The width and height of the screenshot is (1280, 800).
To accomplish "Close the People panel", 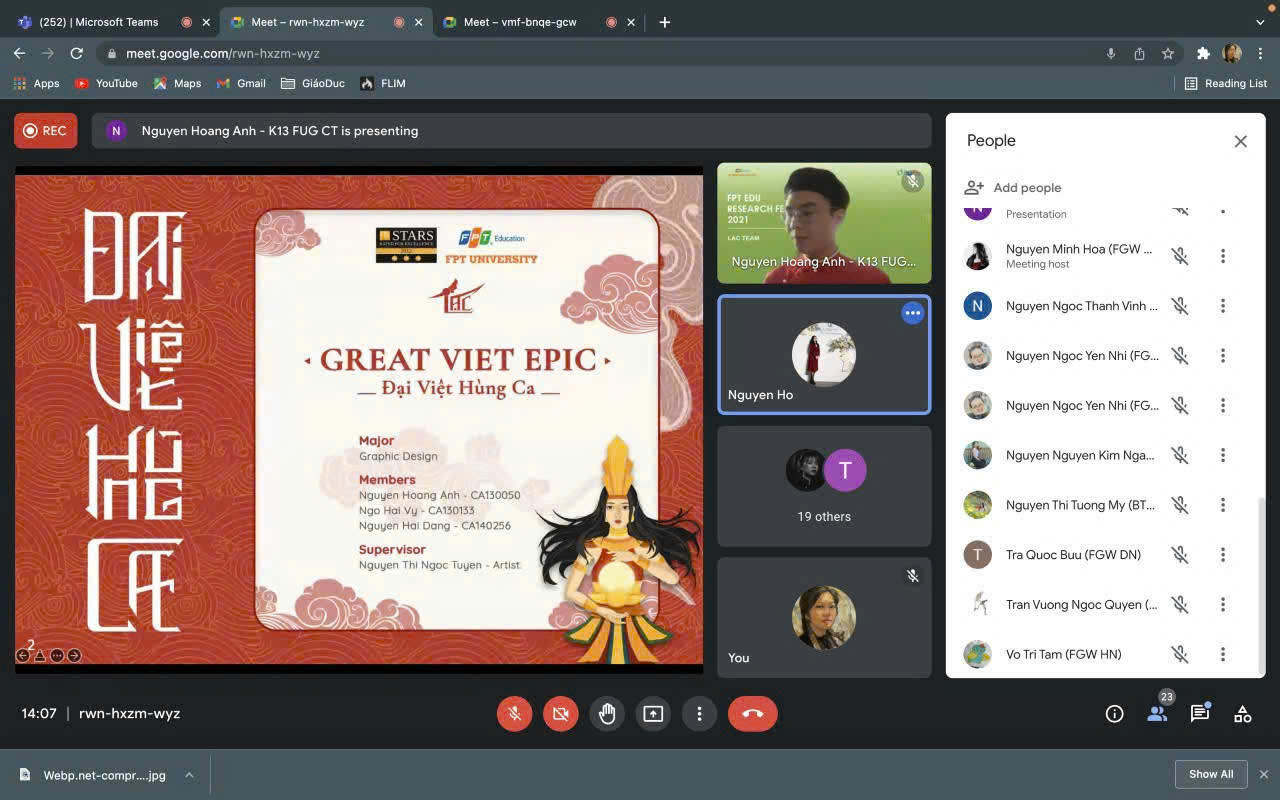I will (x=1240, y=142).
